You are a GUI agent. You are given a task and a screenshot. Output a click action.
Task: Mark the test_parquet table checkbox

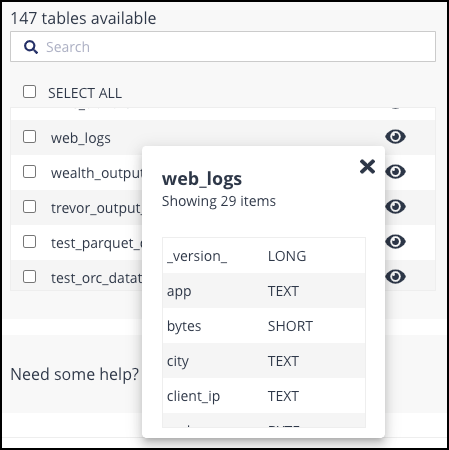coord(30,242)
